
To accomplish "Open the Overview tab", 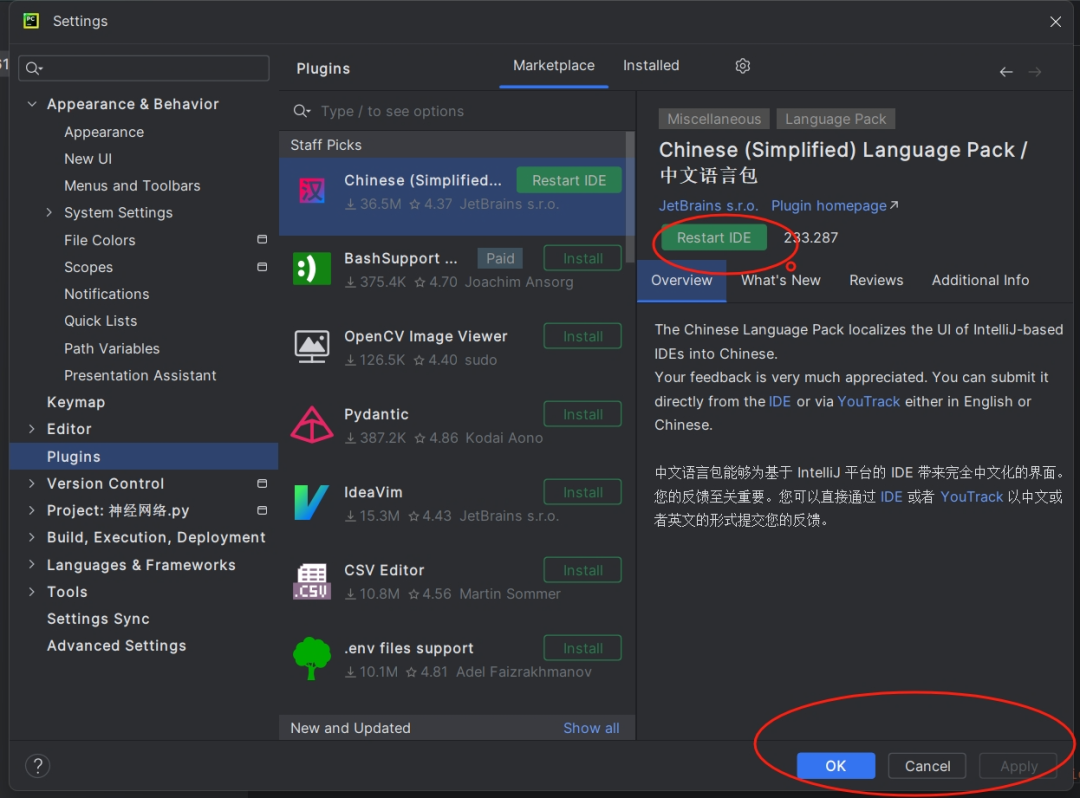I will (x=681, y=280).
